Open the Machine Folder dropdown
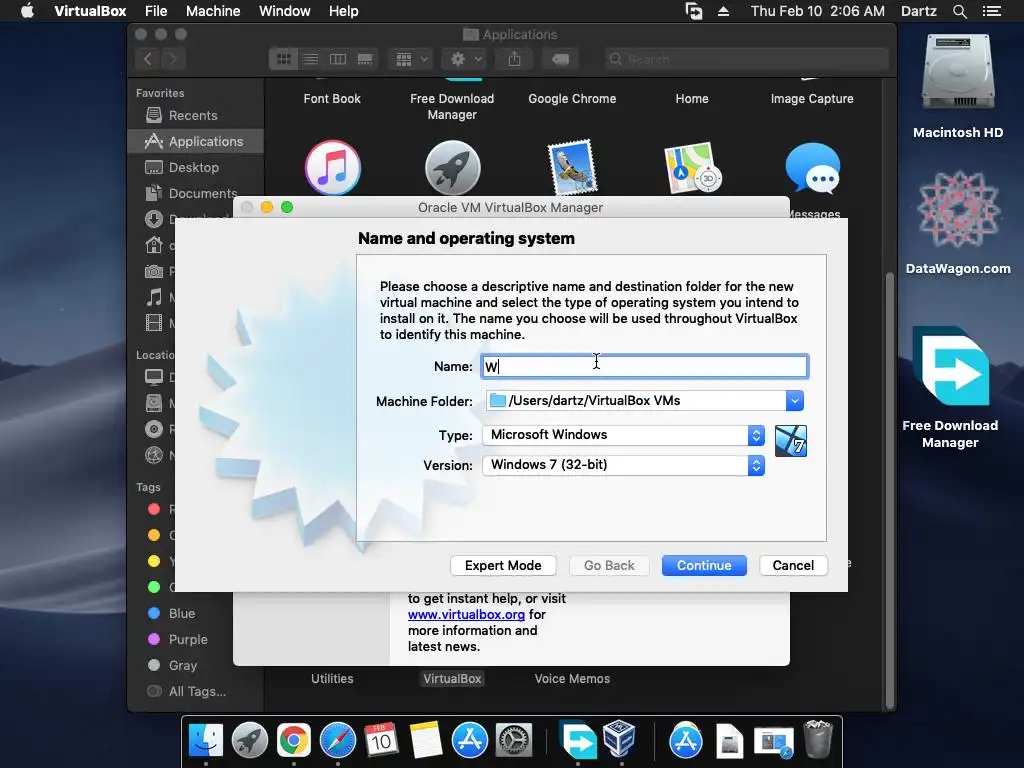 pyautogui.click(x=794, y=400)
